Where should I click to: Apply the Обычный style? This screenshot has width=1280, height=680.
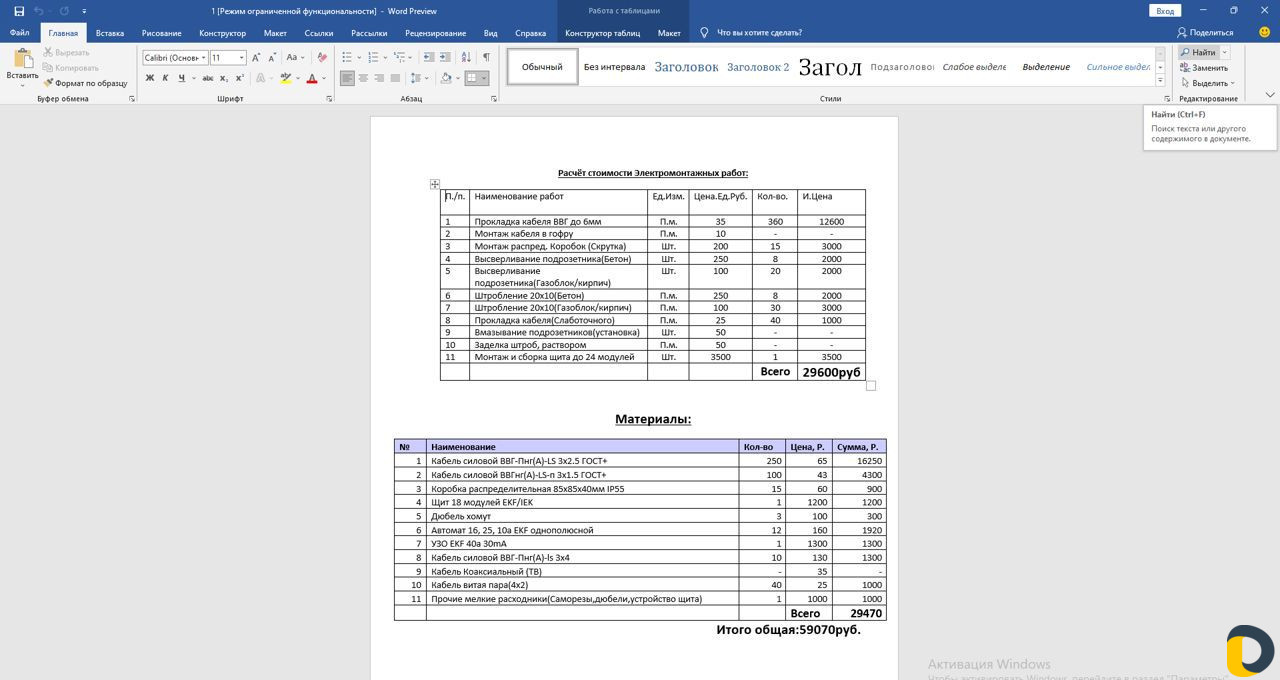(x=542, y=67)
